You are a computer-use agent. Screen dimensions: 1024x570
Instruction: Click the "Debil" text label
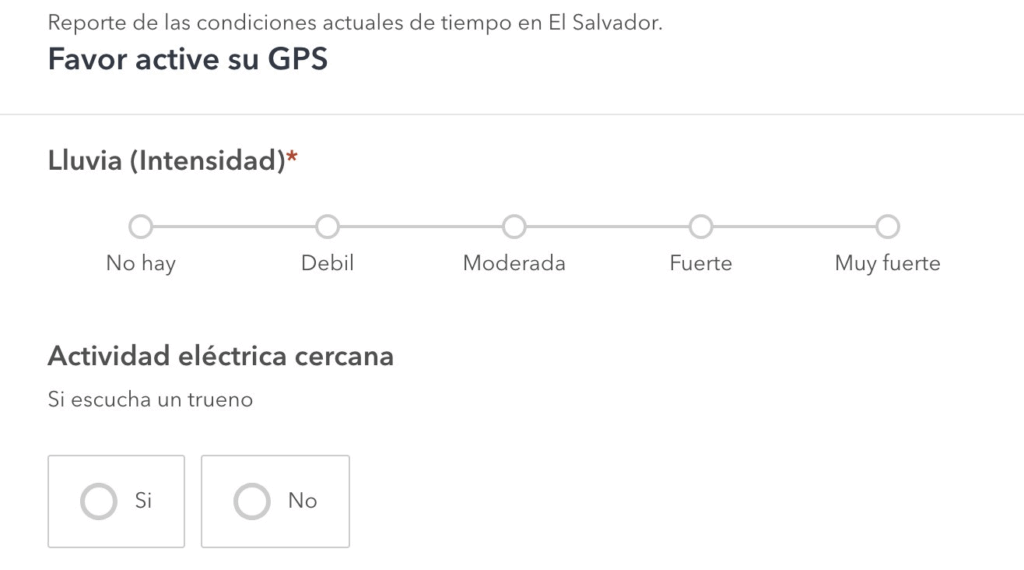[x=327, y=263]
